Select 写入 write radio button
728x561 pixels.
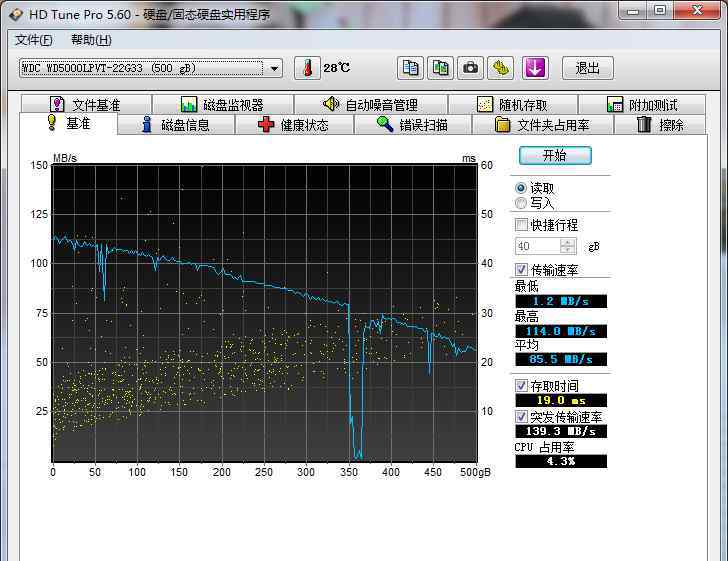point(521,203)
